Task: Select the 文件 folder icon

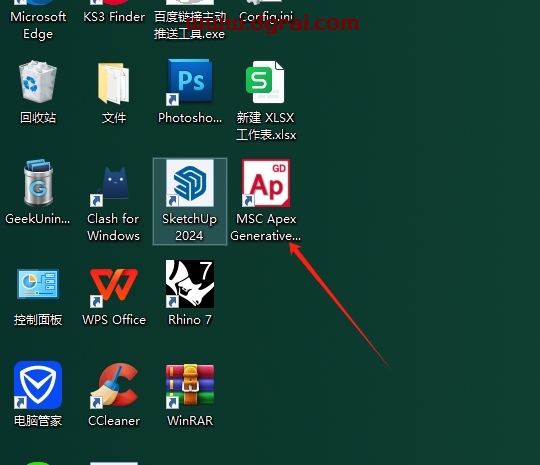Action: (114, 83)
